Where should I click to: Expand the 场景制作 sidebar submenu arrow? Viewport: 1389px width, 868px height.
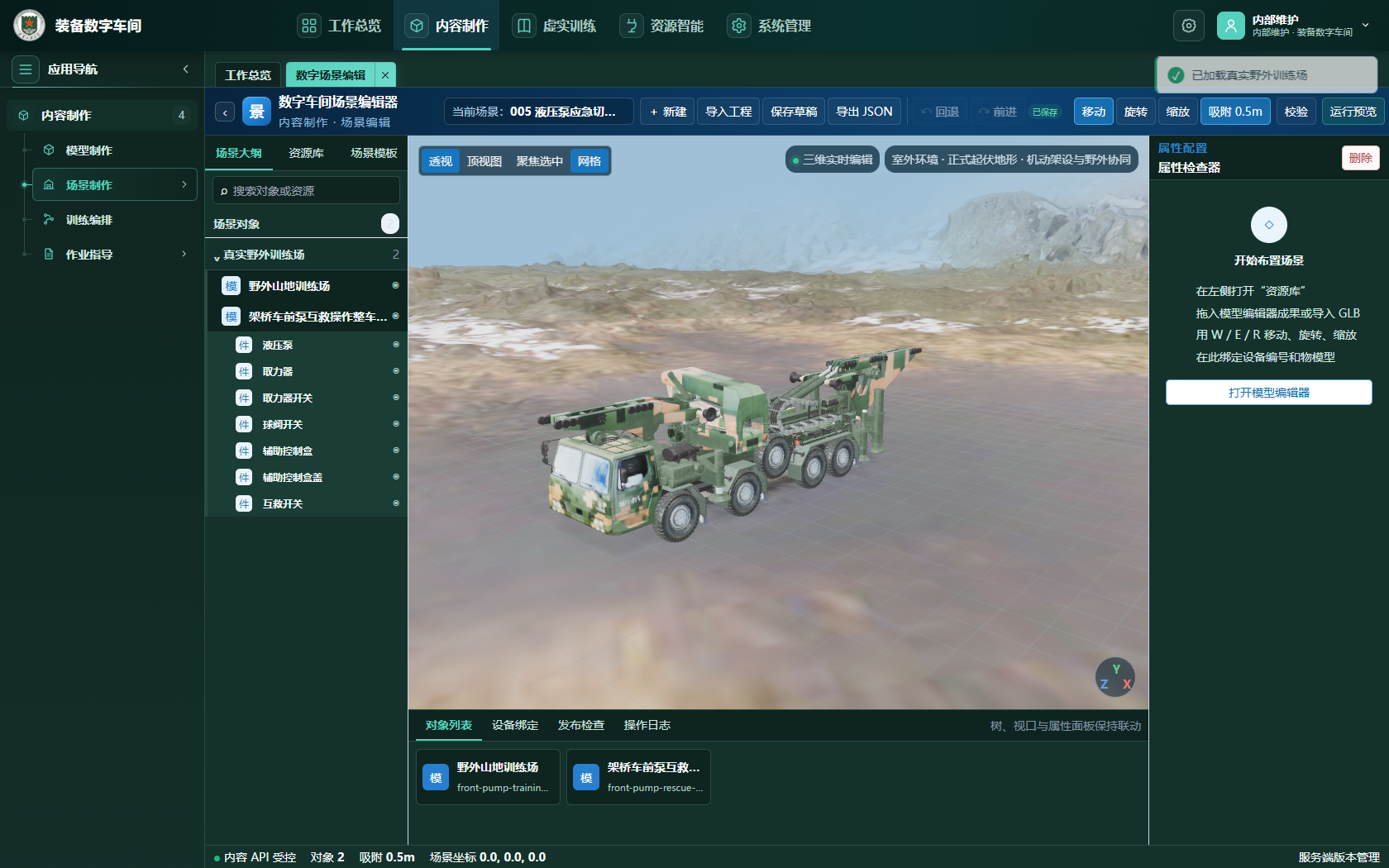tap(184, 185)
